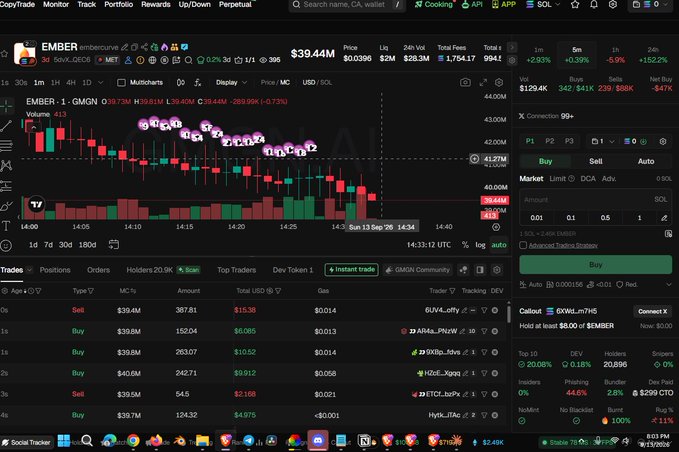Image resolution: width=679 pixels, height=452 pixels.
Task: Switch chart to MC in Price/MC toggle
Action: 285,82
